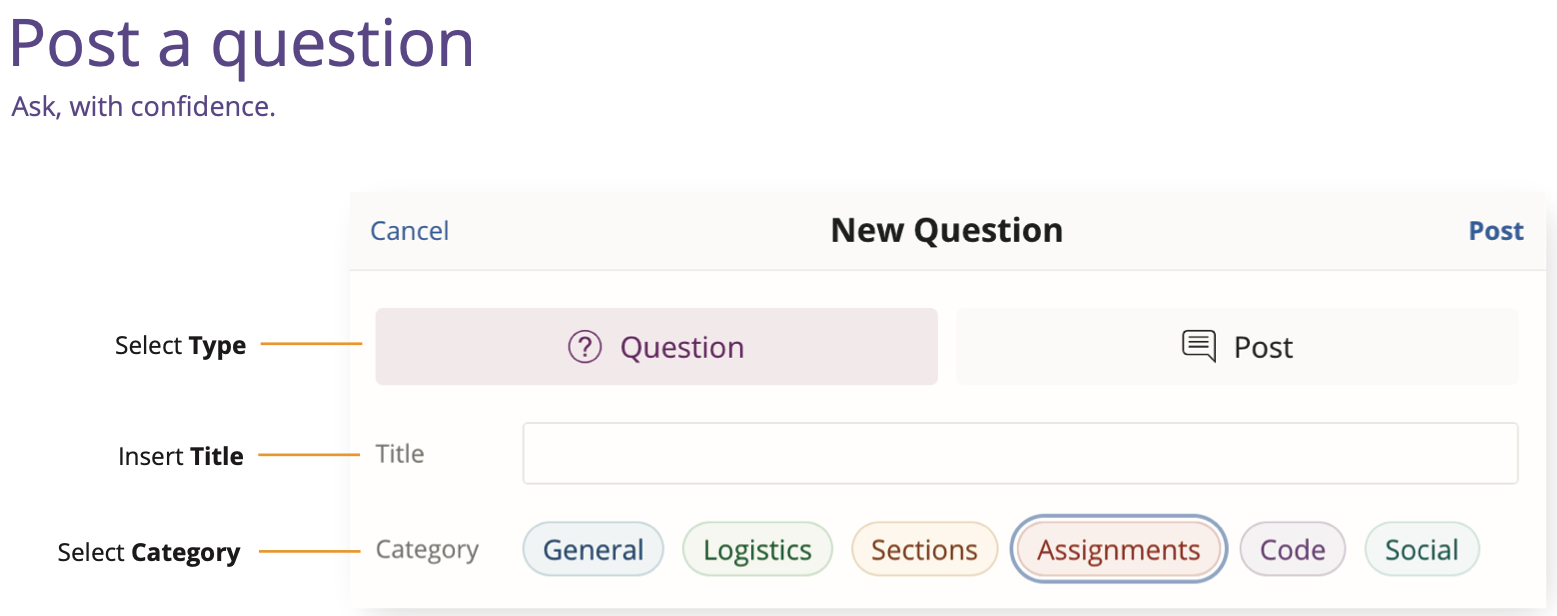Choose the General category
The height and width of the screenshot is (616, 1557).
[x=593, y=549]
